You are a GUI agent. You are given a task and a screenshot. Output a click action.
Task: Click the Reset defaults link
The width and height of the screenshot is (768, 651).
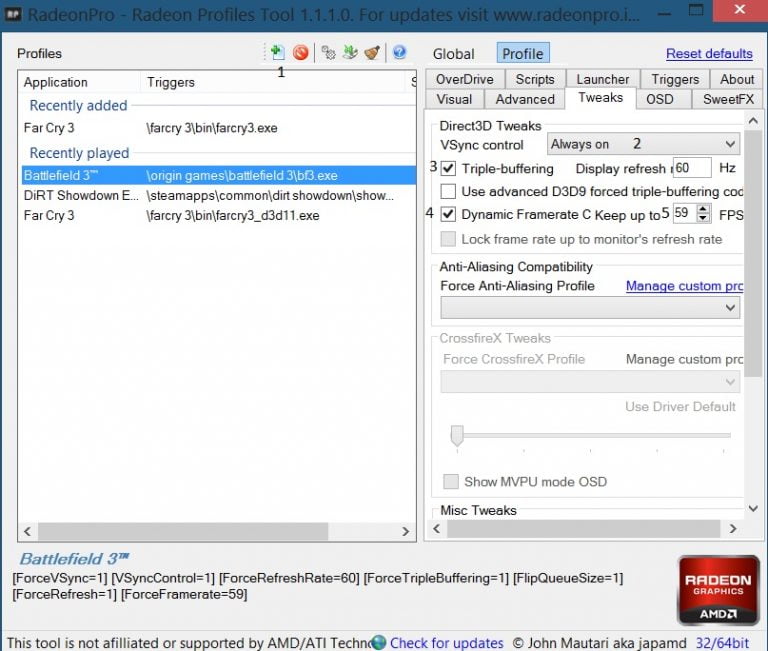709,53
